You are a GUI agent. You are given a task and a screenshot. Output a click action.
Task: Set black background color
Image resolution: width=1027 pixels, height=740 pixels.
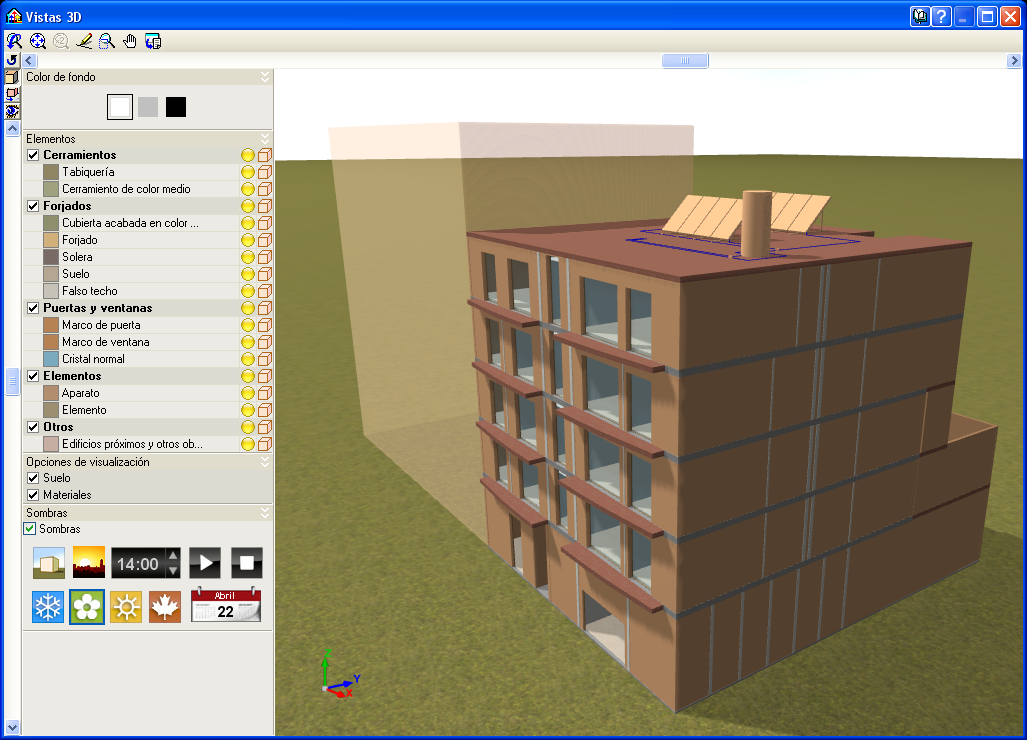176,107
